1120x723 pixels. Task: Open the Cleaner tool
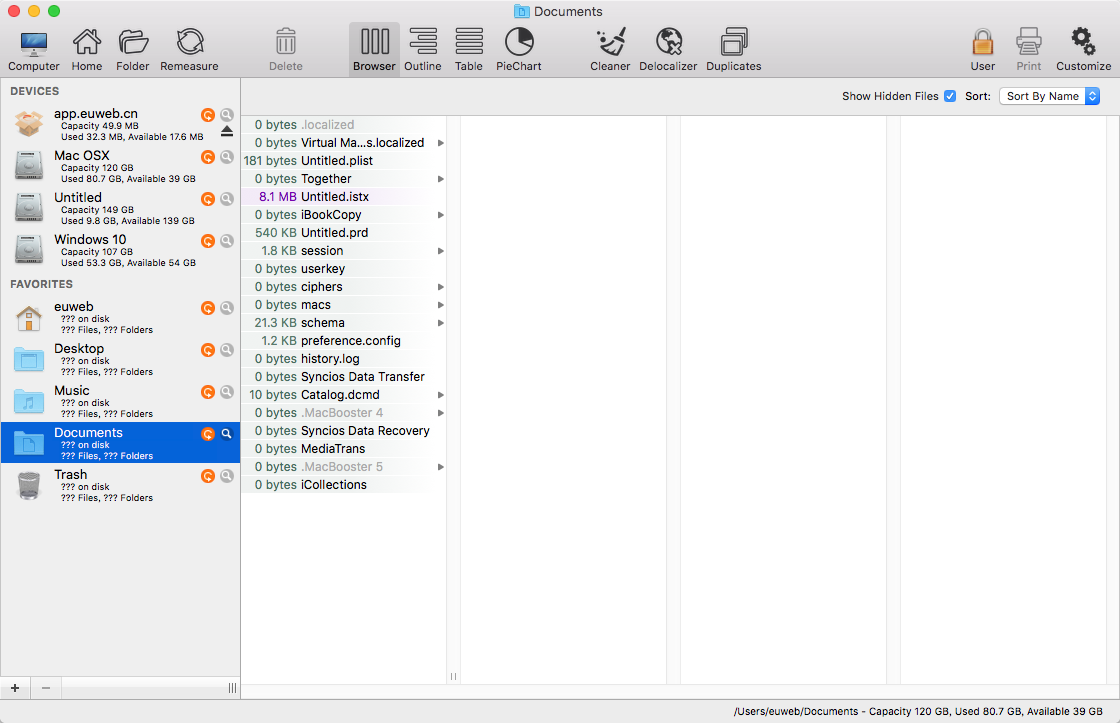point(610,49)
